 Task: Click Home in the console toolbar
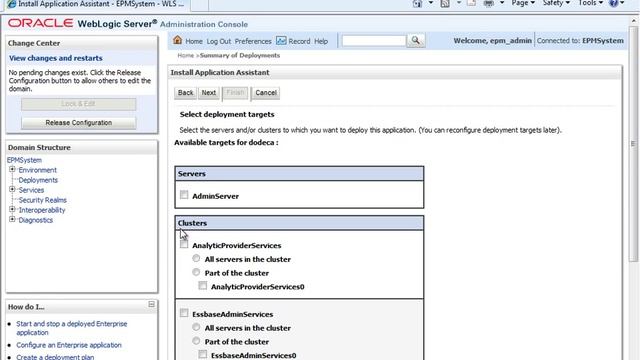pos(194,41)
